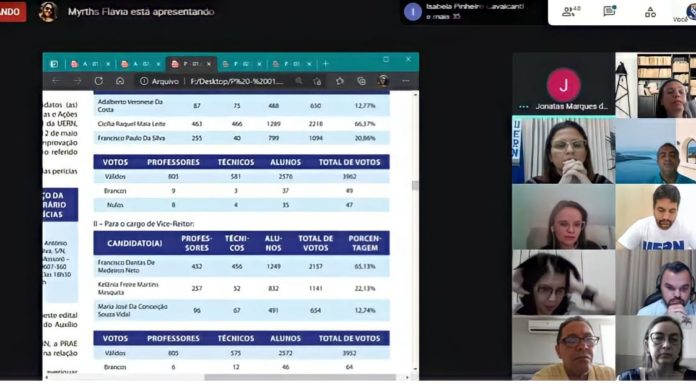Open the browser three-dot settings menu

point(406,81)
